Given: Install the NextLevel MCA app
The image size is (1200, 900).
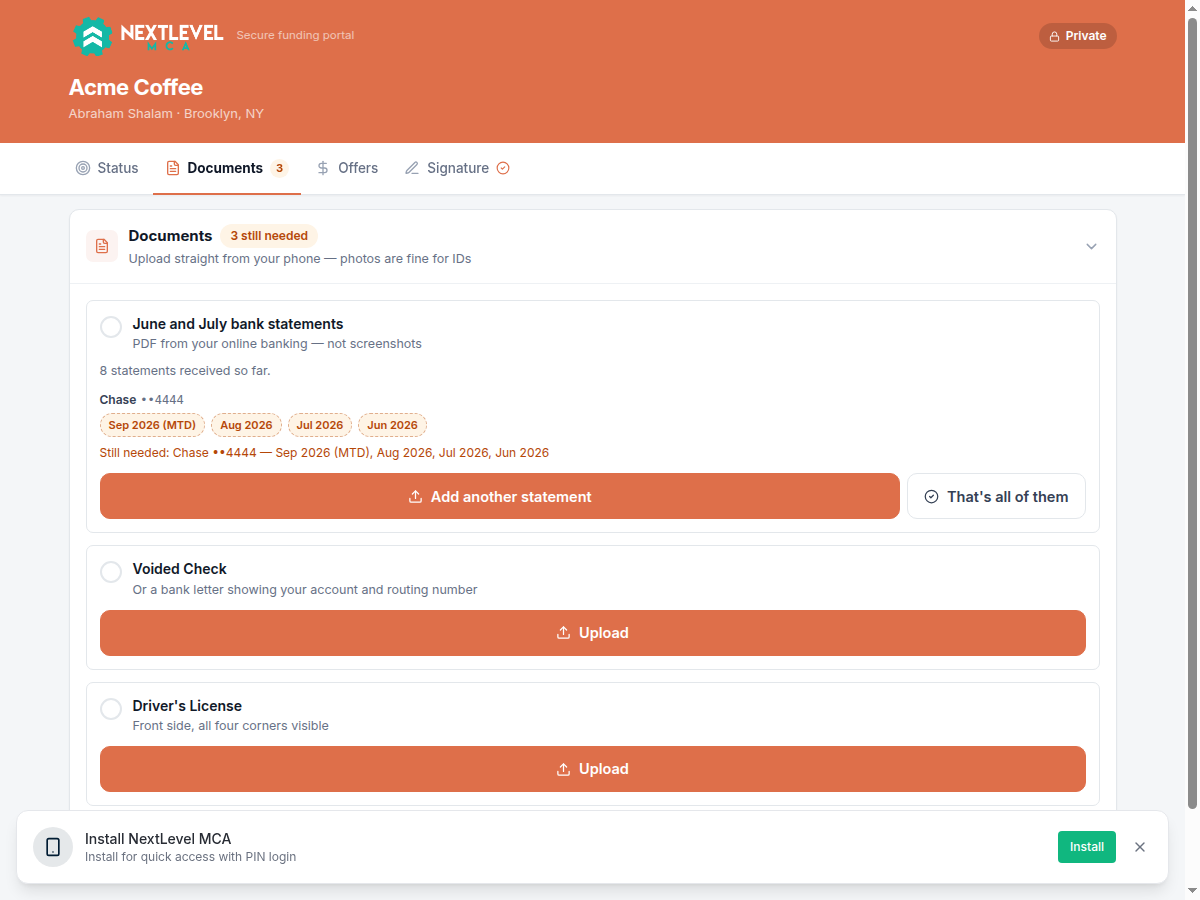Looking at the screenshot, I should click(1087, 847).
